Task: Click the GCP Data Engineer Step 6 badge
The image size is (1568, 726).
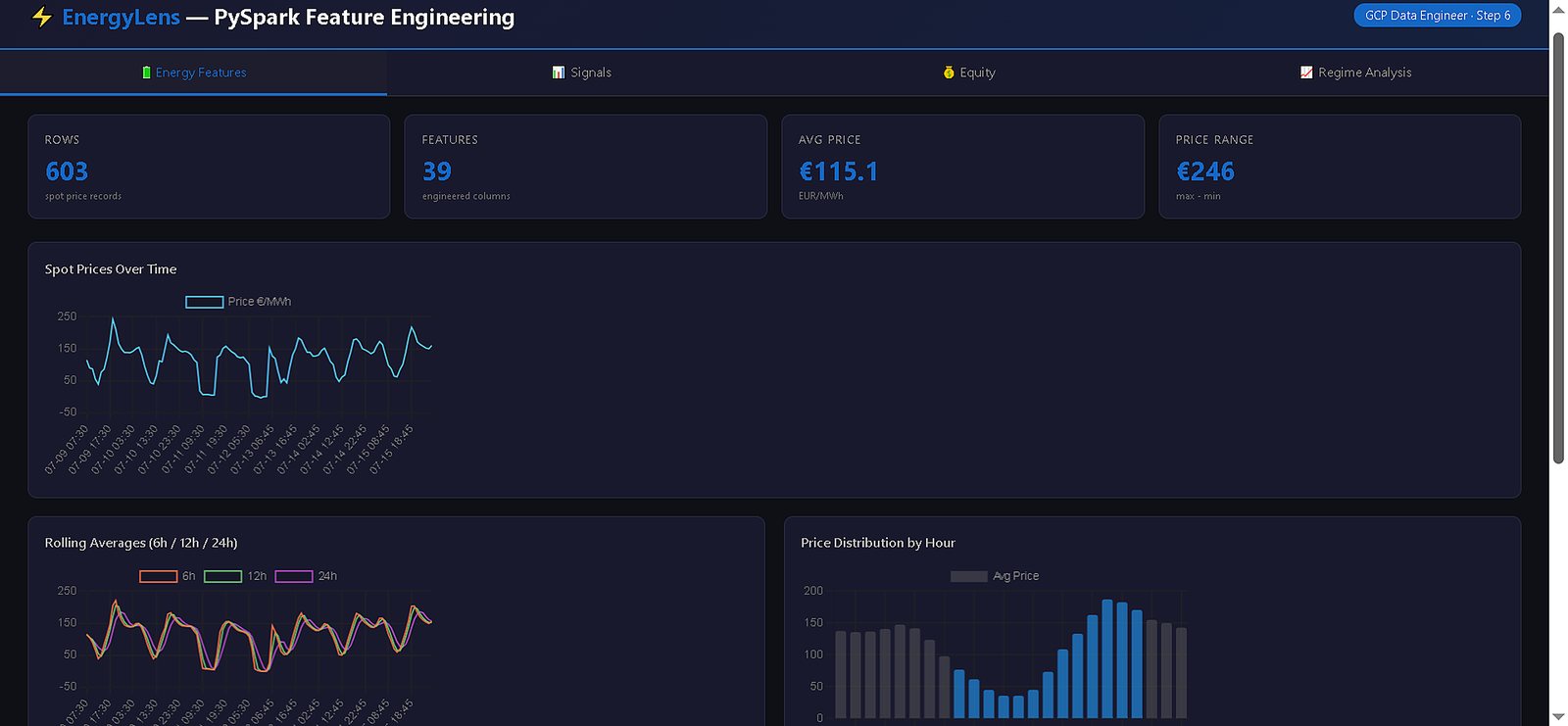Action: [1437, 16]
